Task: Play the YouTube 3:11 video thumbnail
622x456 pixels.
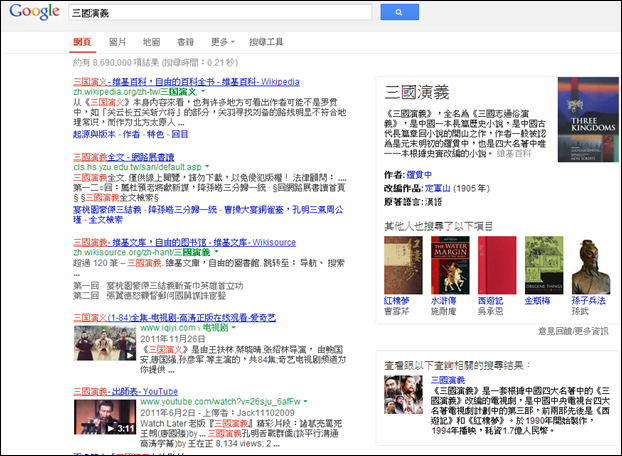Action: click(105, 417)
